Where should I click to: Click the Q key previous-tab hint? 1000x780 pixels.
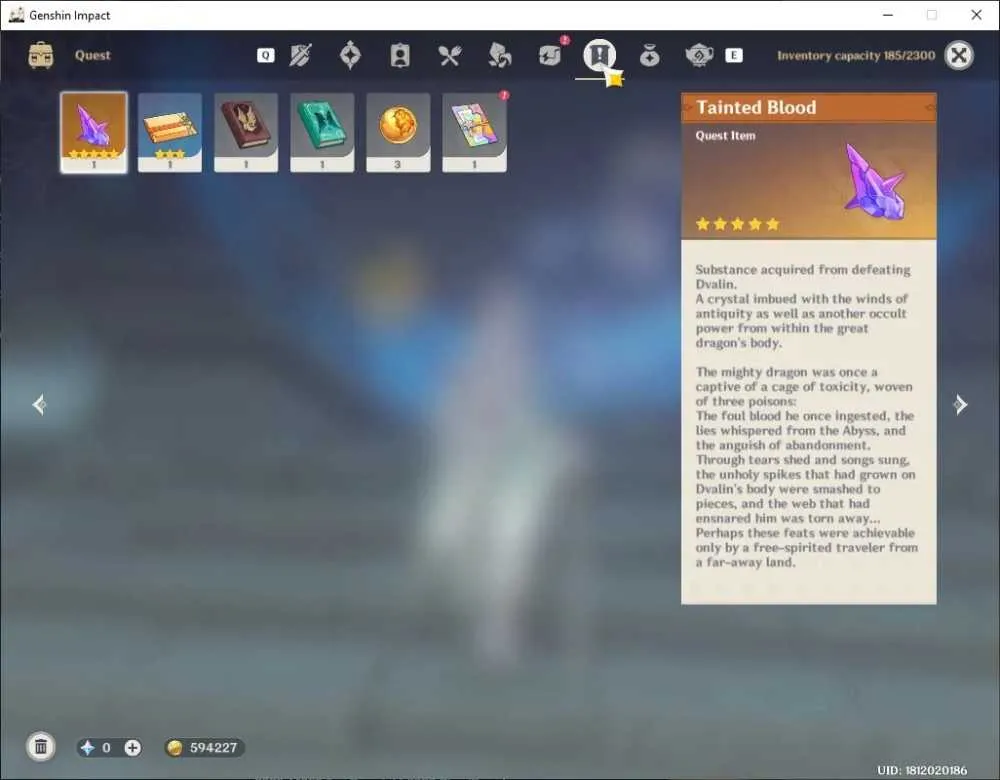click(265, 55)
